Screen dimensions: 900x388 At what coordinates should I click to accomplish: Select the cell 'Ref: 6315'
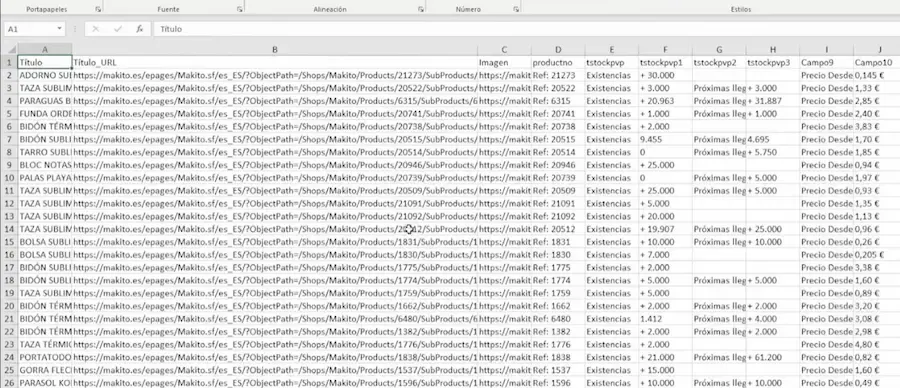(558, 101)
